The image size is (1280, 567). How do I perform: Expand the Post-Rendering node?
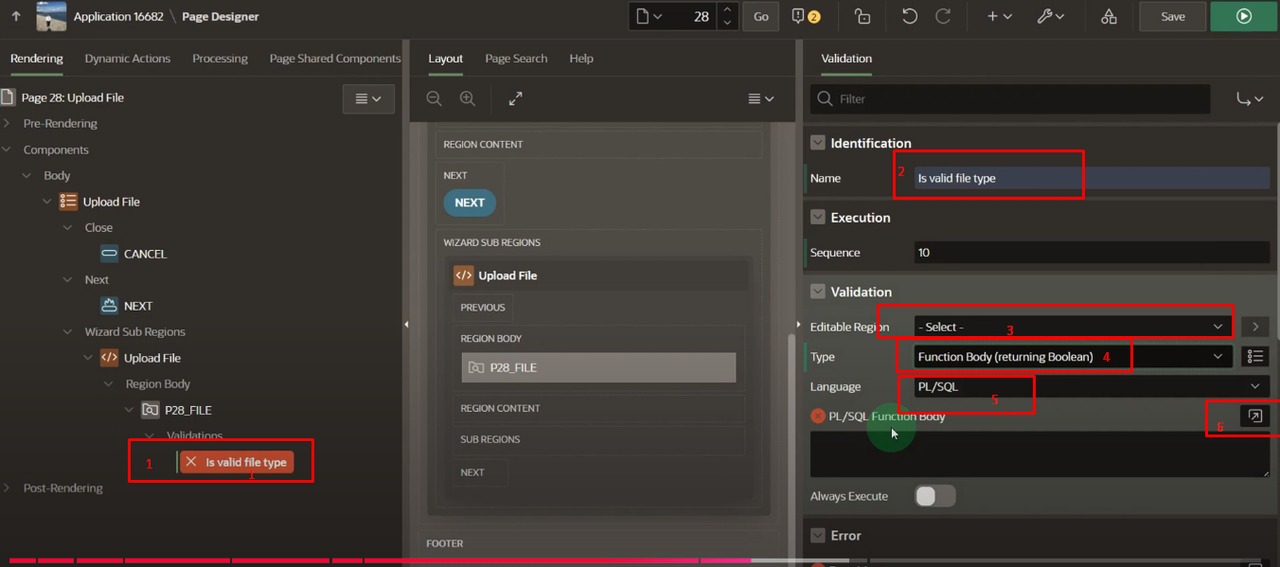8,488
